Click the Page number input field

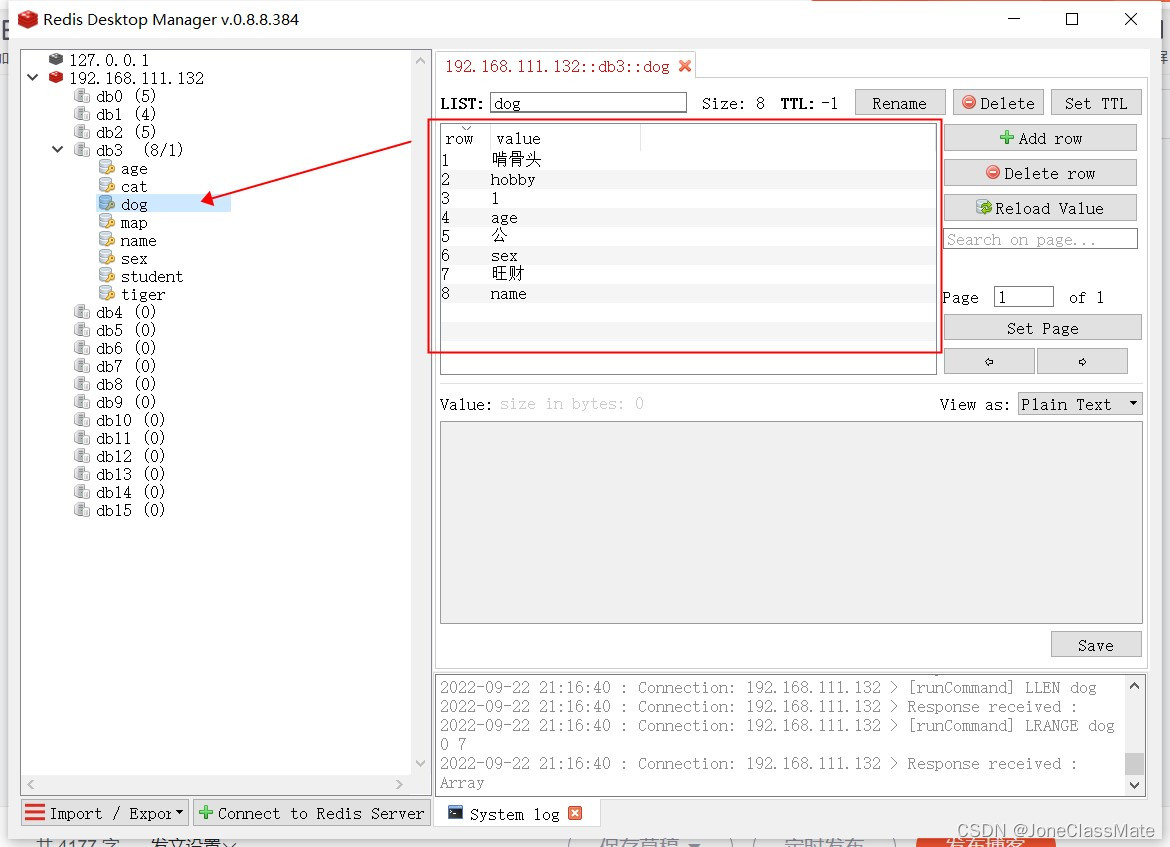(x=1024, y=297)
